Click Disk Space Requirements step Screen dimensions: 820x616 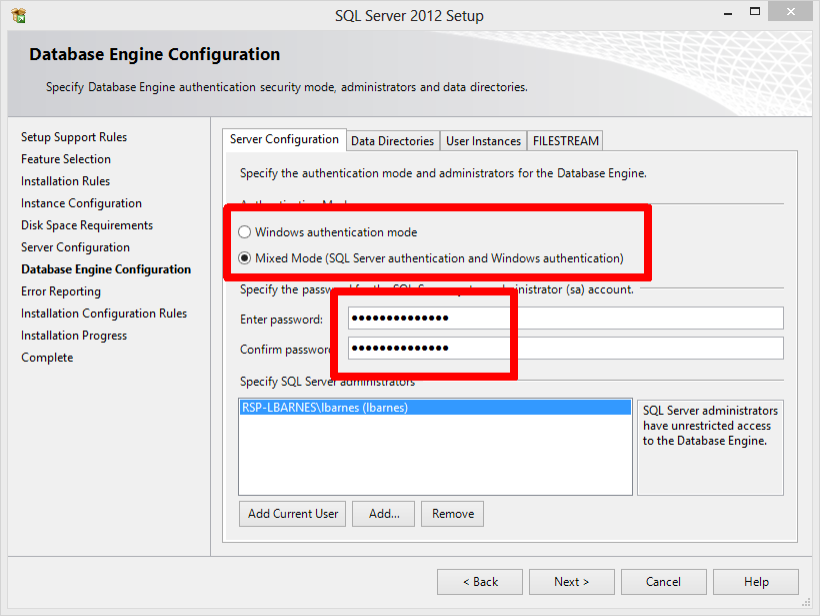click(87, 225)
